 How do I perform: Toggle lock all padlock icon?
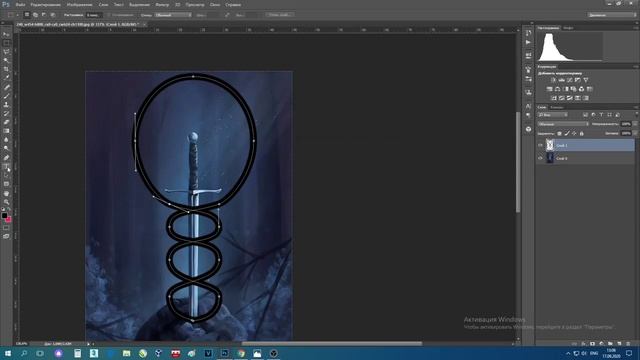[582, 133]
